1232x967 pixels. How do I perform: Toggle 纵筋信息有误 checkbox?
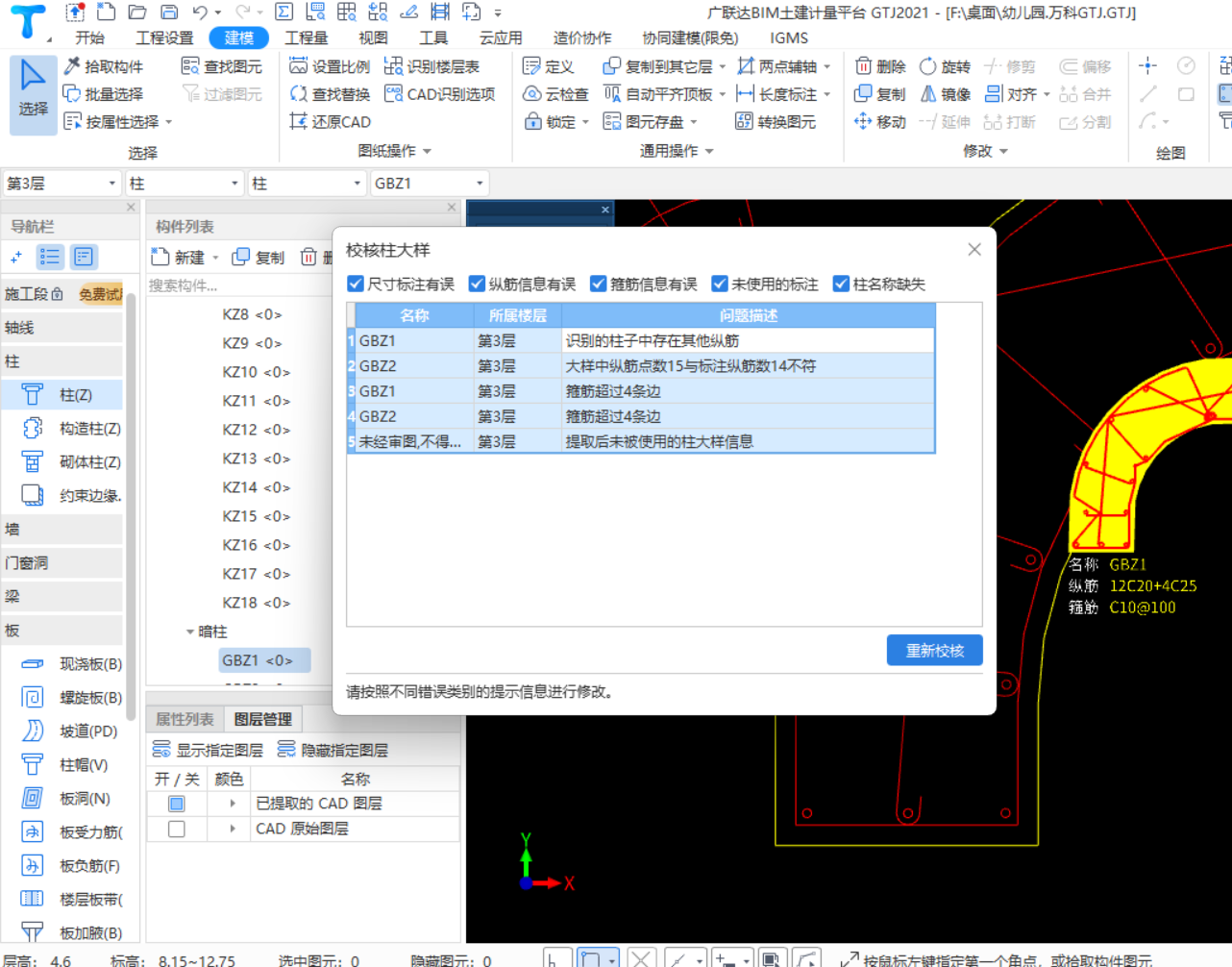[x=477, y=284]
